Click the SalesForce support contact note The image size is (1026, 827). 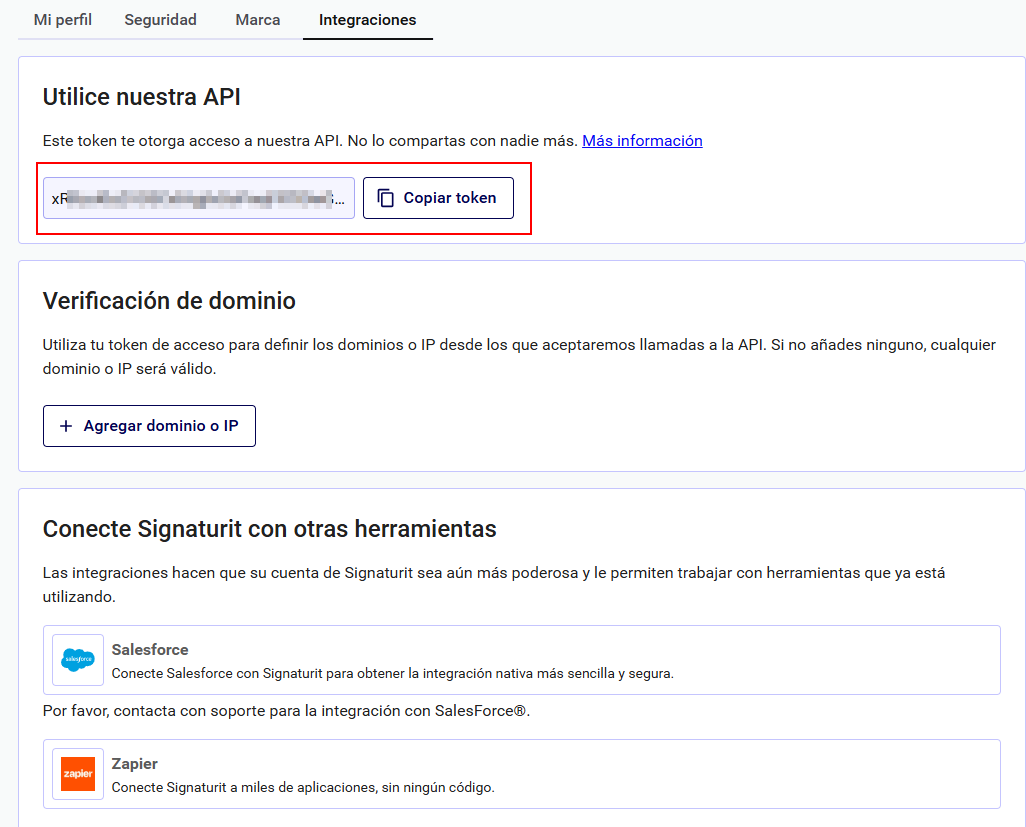[x=285, y=712]
